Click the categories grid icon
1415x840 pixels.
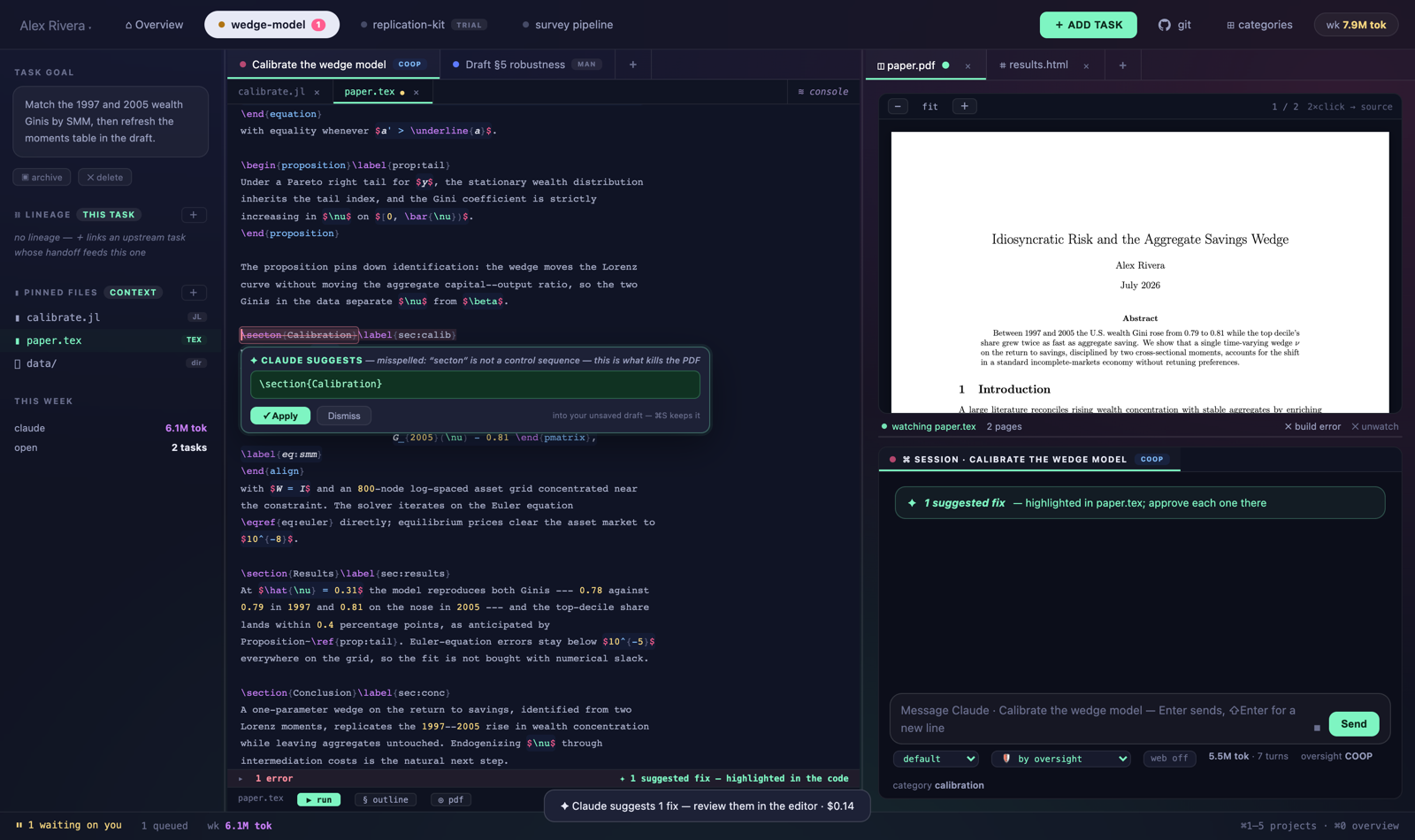[1230, 25]
